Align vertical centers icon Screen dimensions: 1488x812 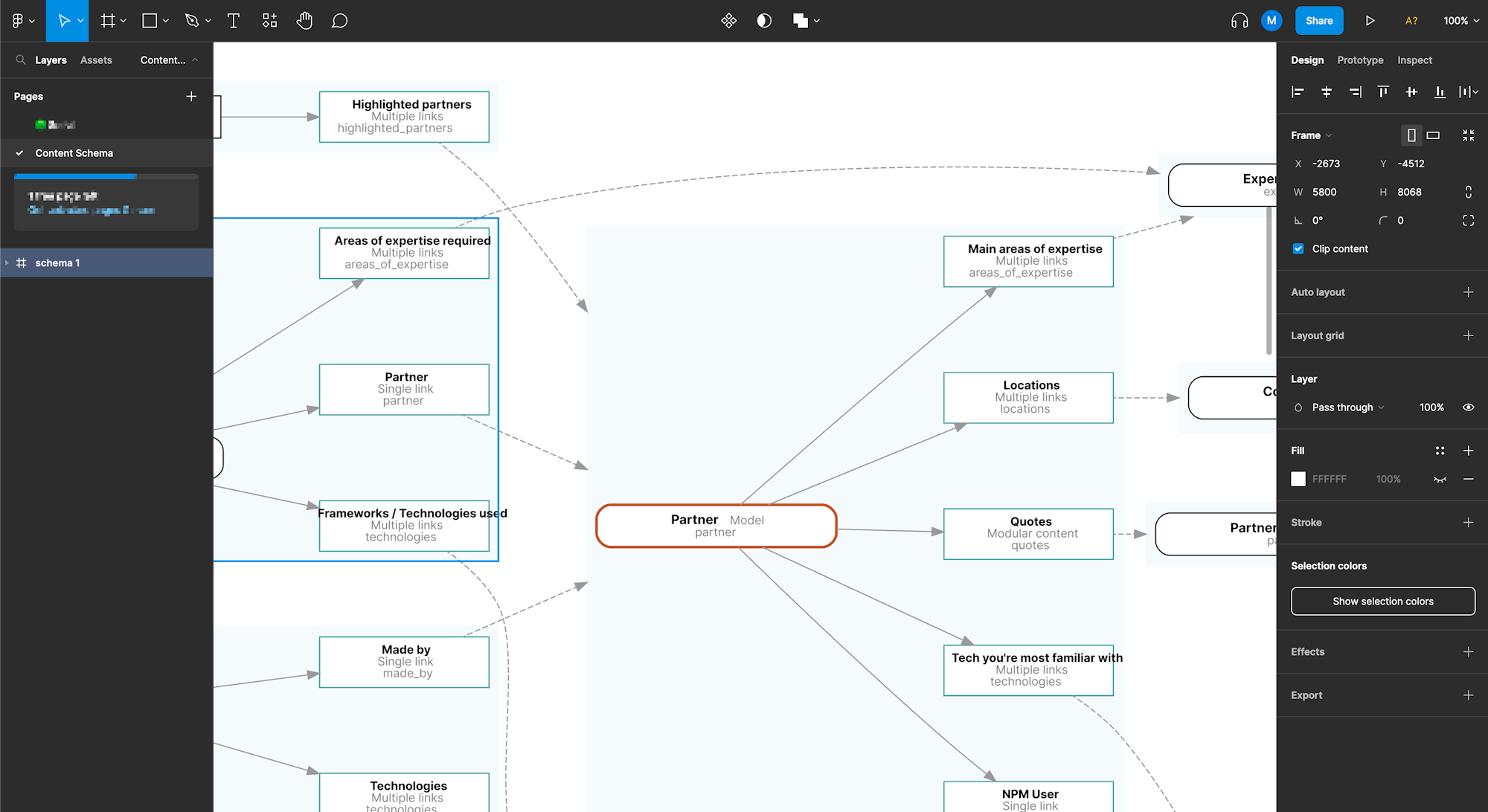pos(1411,92)
